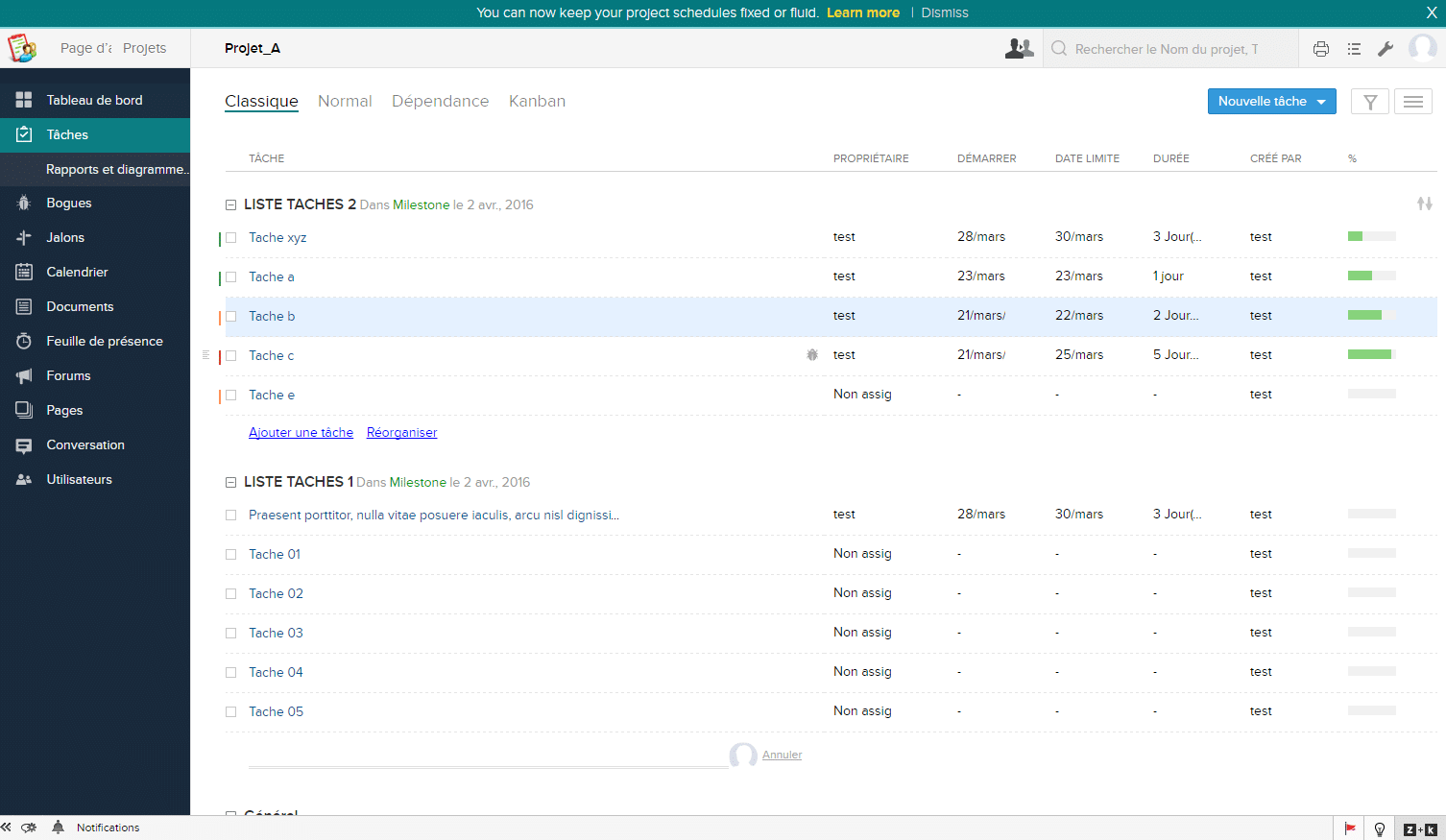The height and width of the screenshot is (840, 1446).
Task: Collapse the LISTE TACHES 2 group
Action: (x=230, y=204)
